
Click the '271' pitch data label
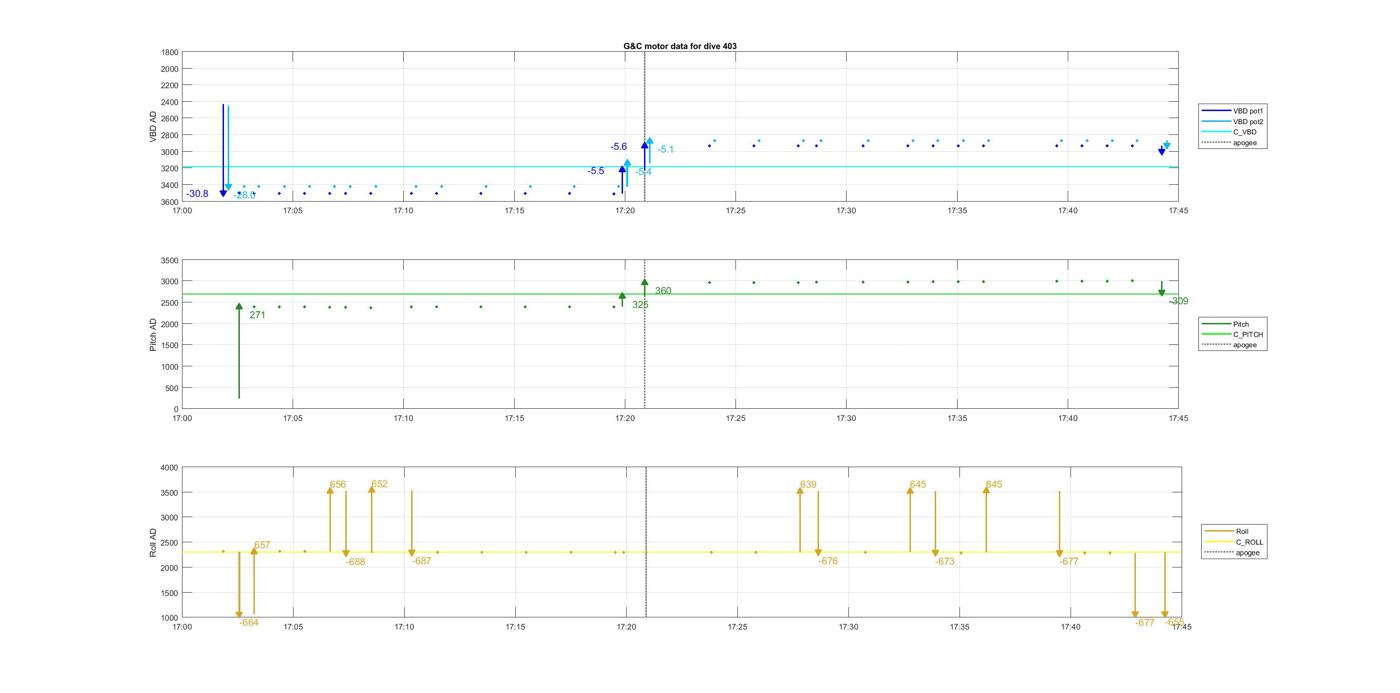point(257,315)
